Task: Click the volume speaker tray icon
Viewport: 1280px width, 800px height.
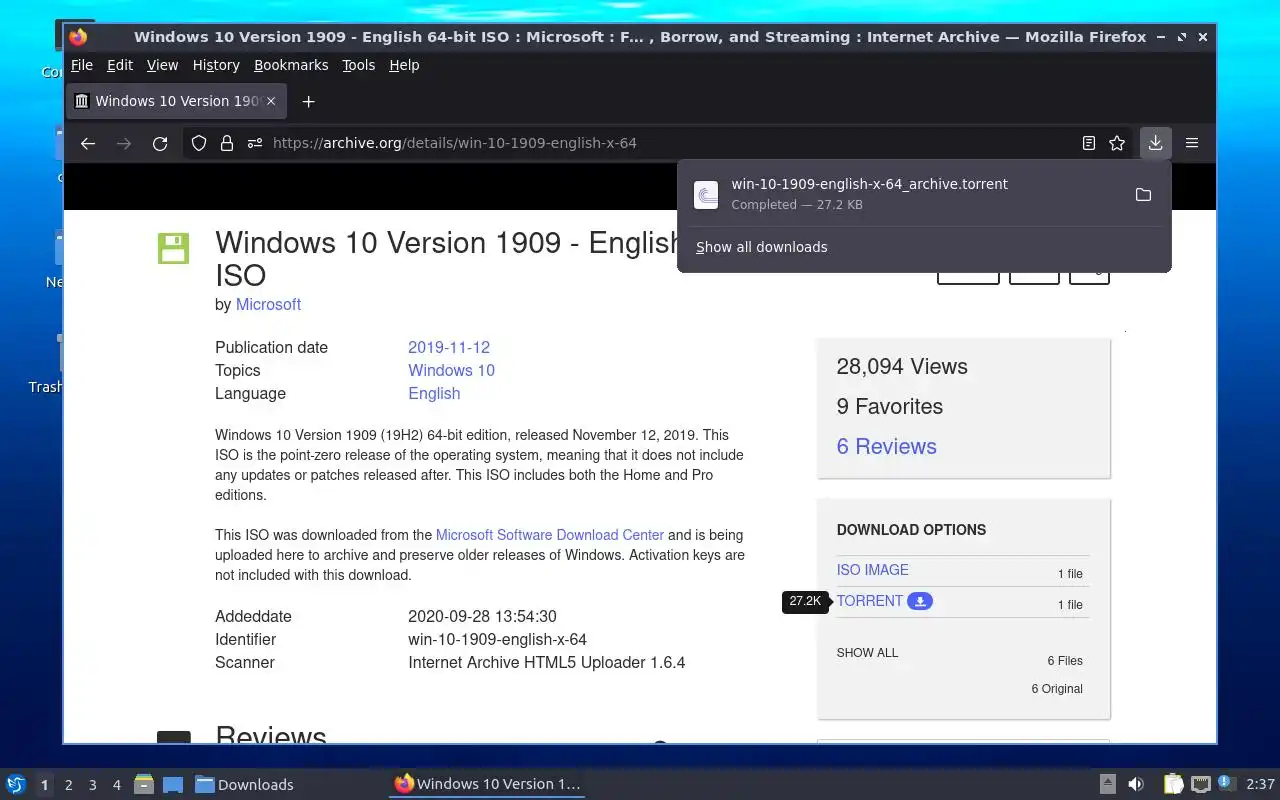Action: 1136,784
